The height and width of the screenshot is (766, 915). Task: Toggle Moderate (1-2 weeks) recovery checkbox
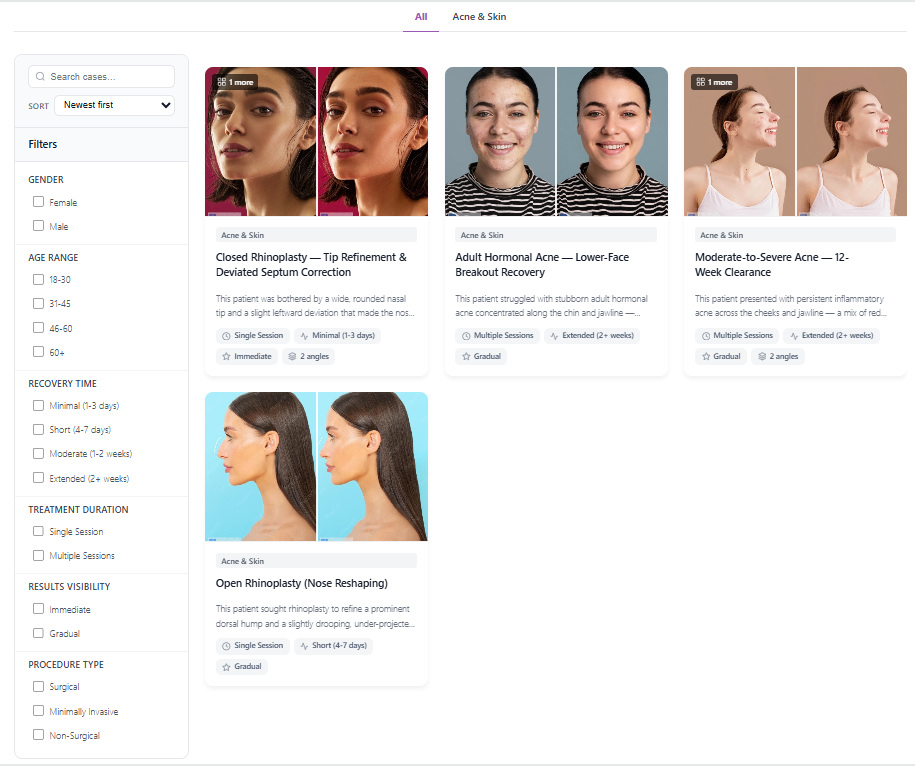(39, 453)
